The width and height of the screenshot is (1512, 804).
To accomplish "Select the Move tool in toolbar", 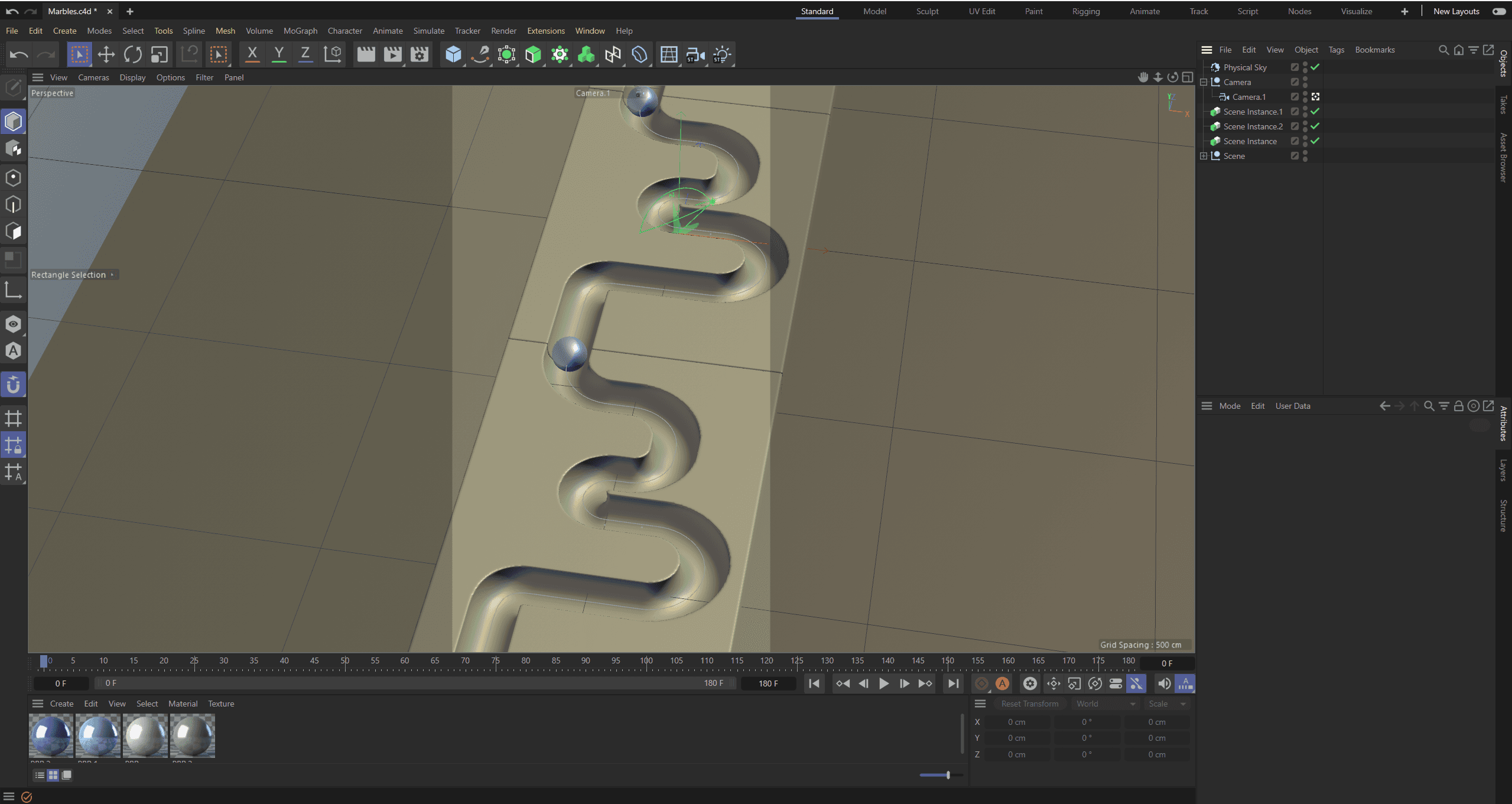I will point(106,55).
